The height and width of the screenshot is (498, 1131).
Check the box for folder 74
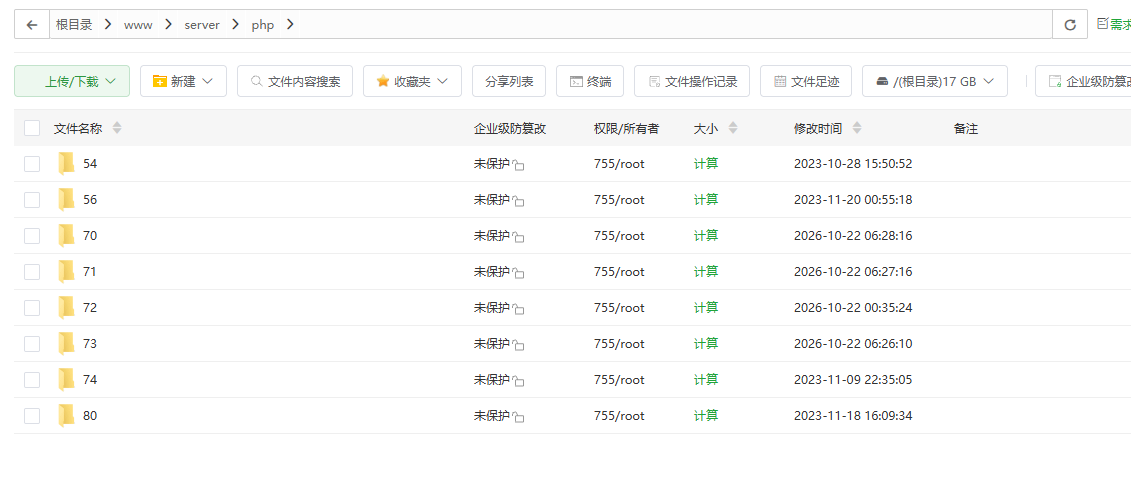[32, 380]
